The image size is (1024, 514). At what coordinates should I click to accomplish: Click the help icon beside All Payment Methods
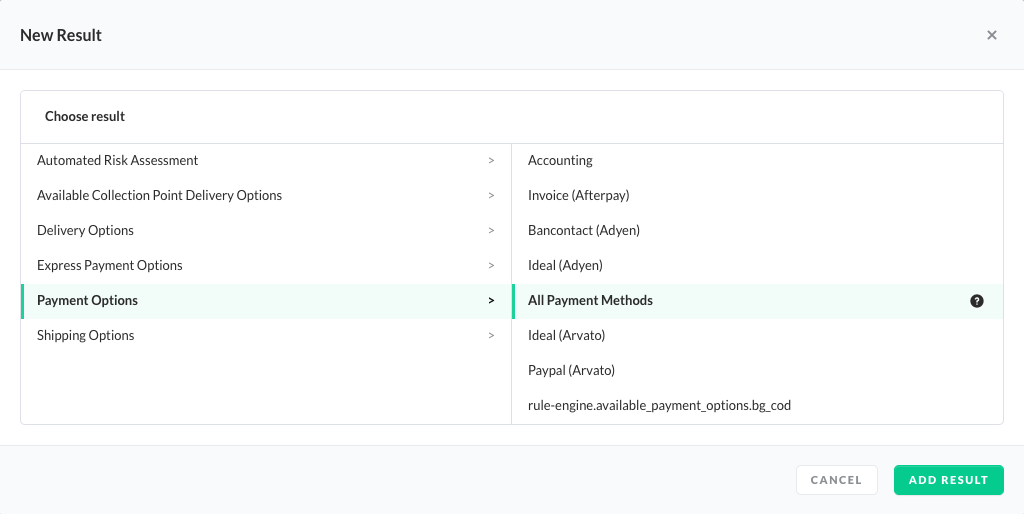pyautogui.click(x=977, y=301)
